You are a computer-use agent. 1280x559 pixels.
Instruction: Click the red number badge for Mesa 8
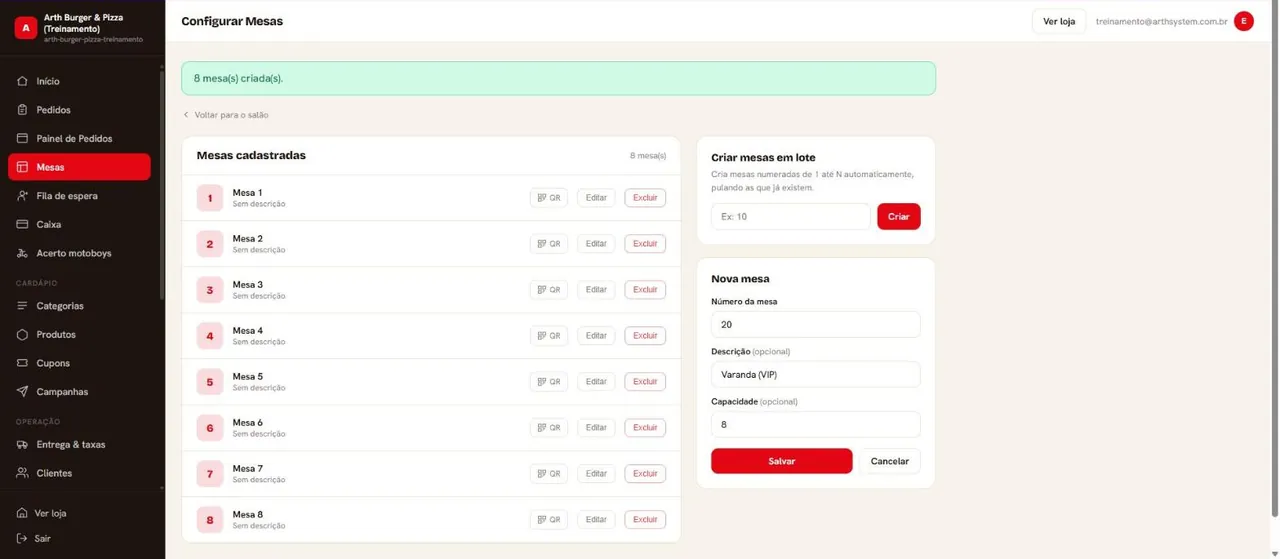pyautogui.click(x=210, y=520)
